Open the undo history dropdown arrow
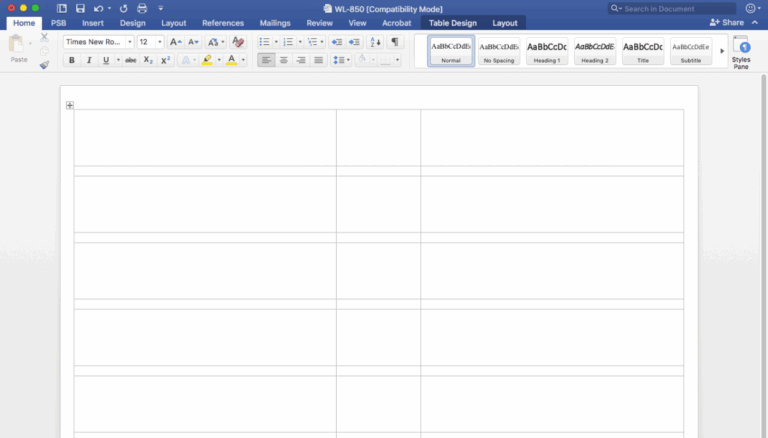Image resolution: width=768 pixels, height=438 pixels. click(109, 8)
